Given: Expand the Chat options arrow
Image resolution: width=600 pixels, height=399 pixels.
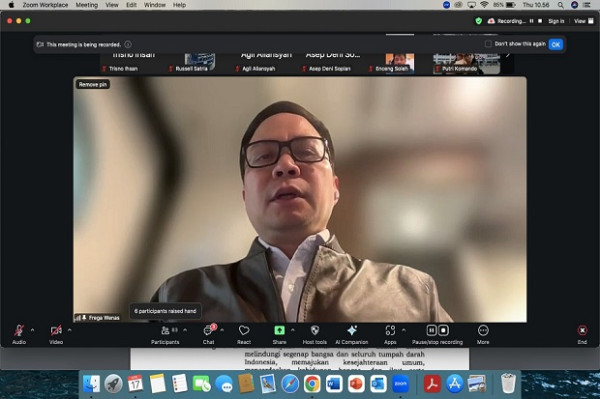Looking at the screenshot, I should click(x=222, y=330).
